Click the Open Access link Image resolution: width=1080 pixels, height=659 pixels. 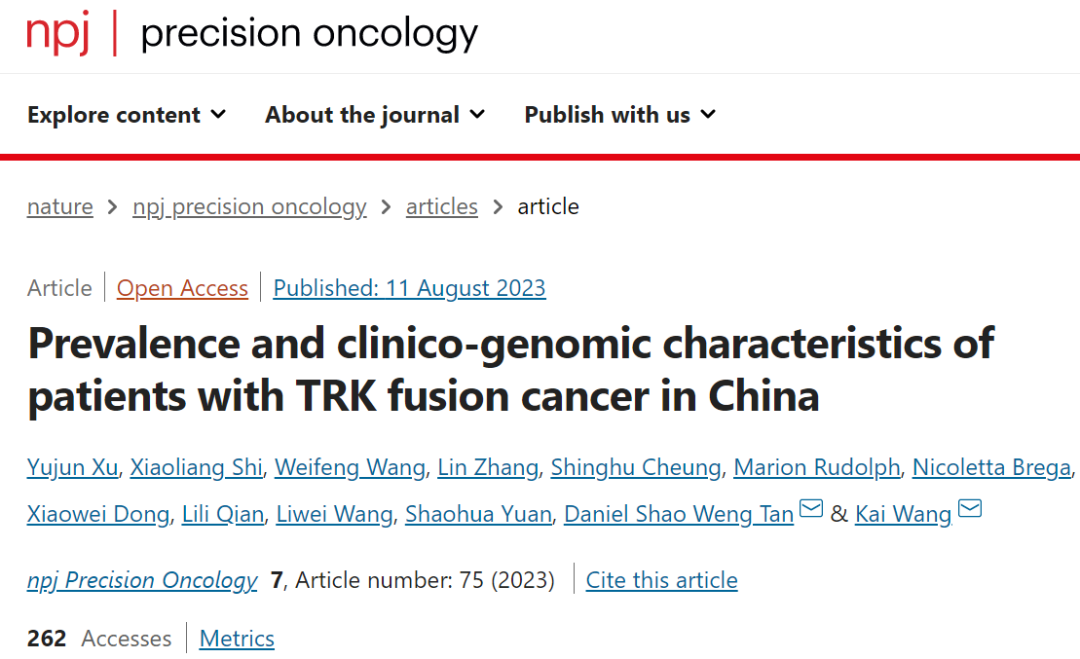coord(182,289)
